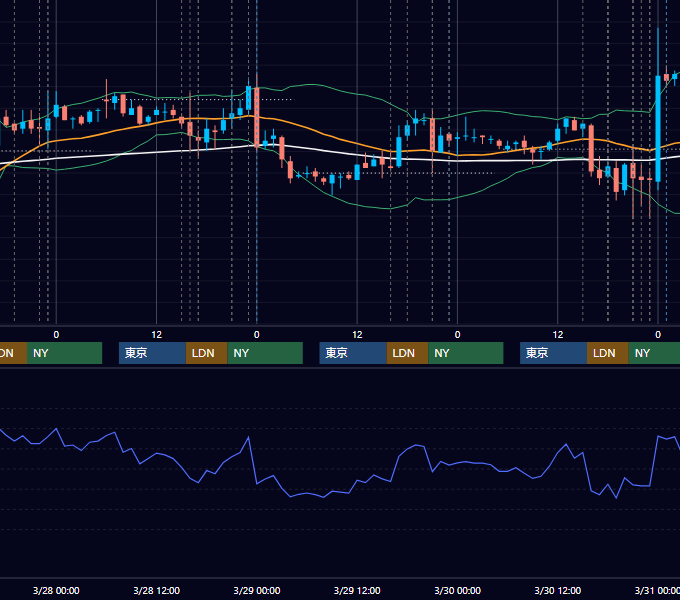Select the NY block following the 3/28 LDN block

coord(265,353)
